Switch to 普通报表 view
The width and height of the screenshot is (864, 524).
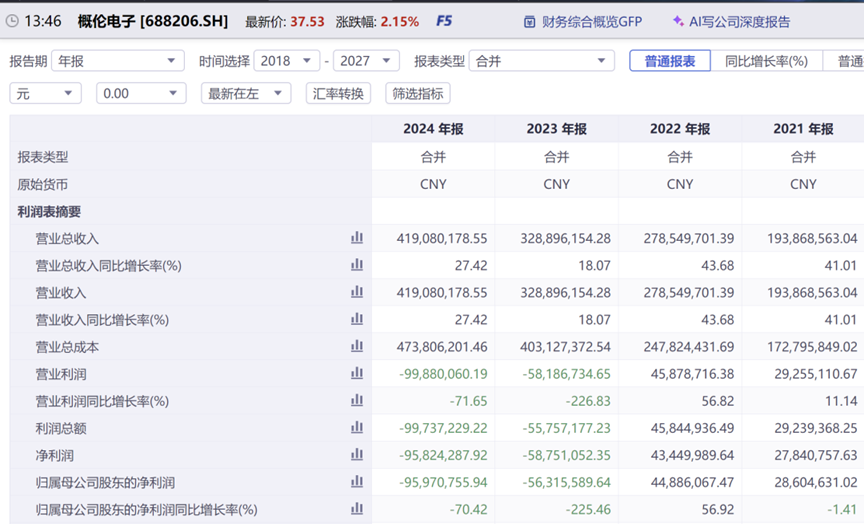[669, 61]
